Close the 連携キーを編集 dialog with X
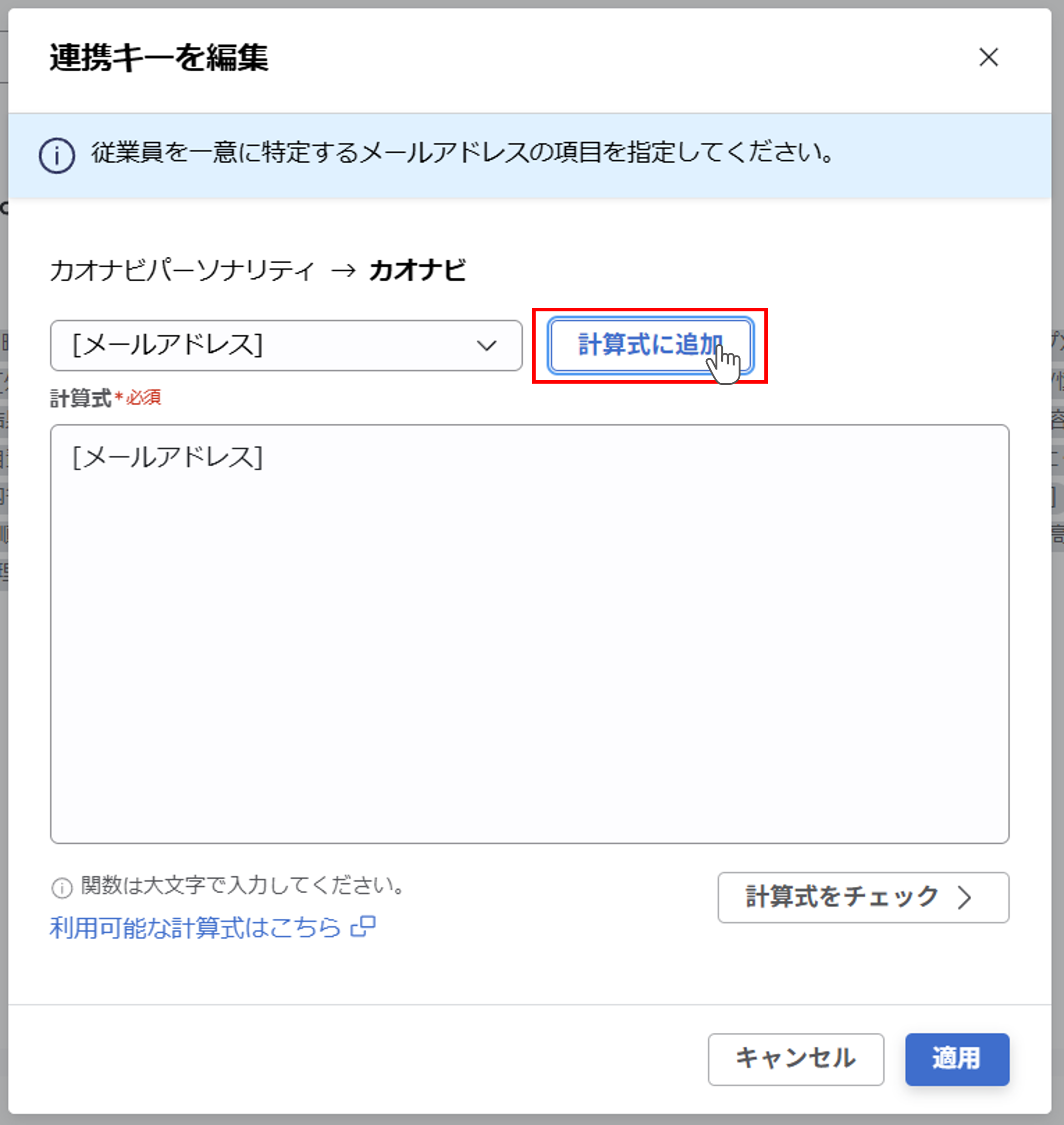The width and height of the screenshot is (1064, 1125). (x=989, y=57)
